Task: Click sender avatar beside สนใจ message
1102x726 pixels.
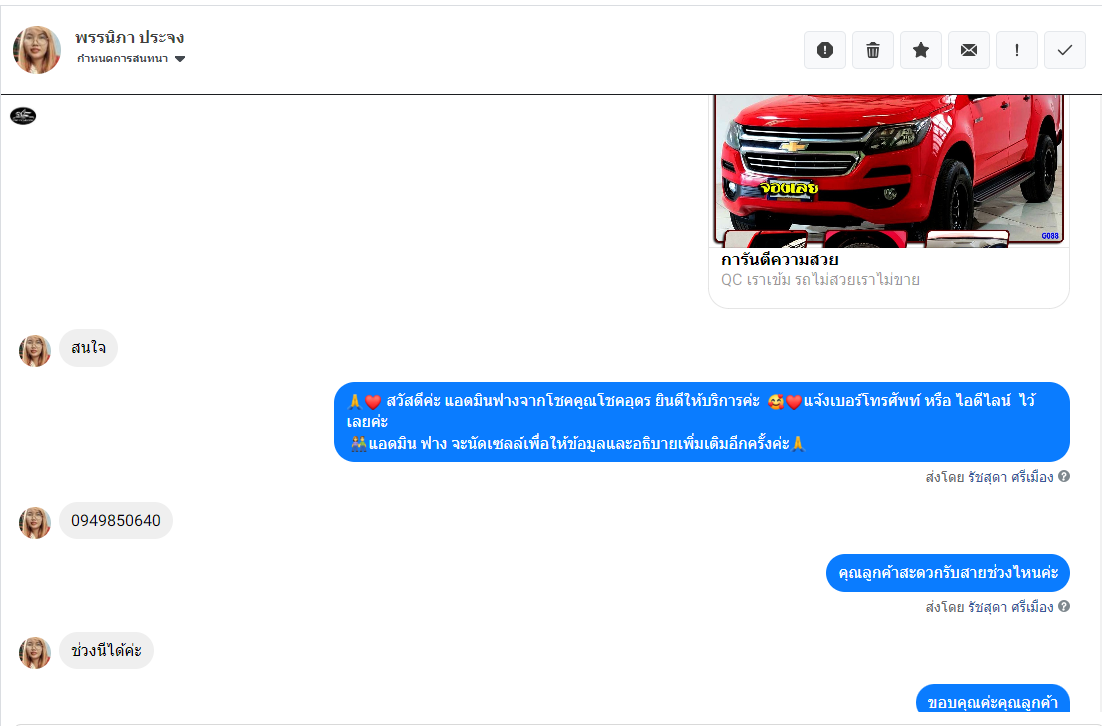Action: point(34,351)
